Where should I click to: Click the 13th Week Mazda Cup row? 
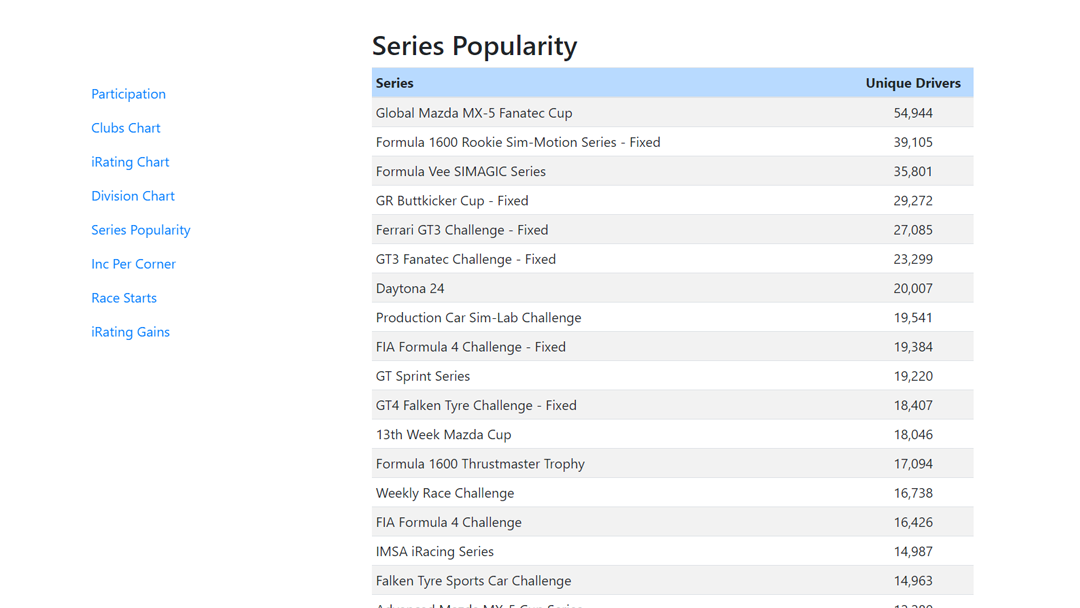[x=443, y=434]
